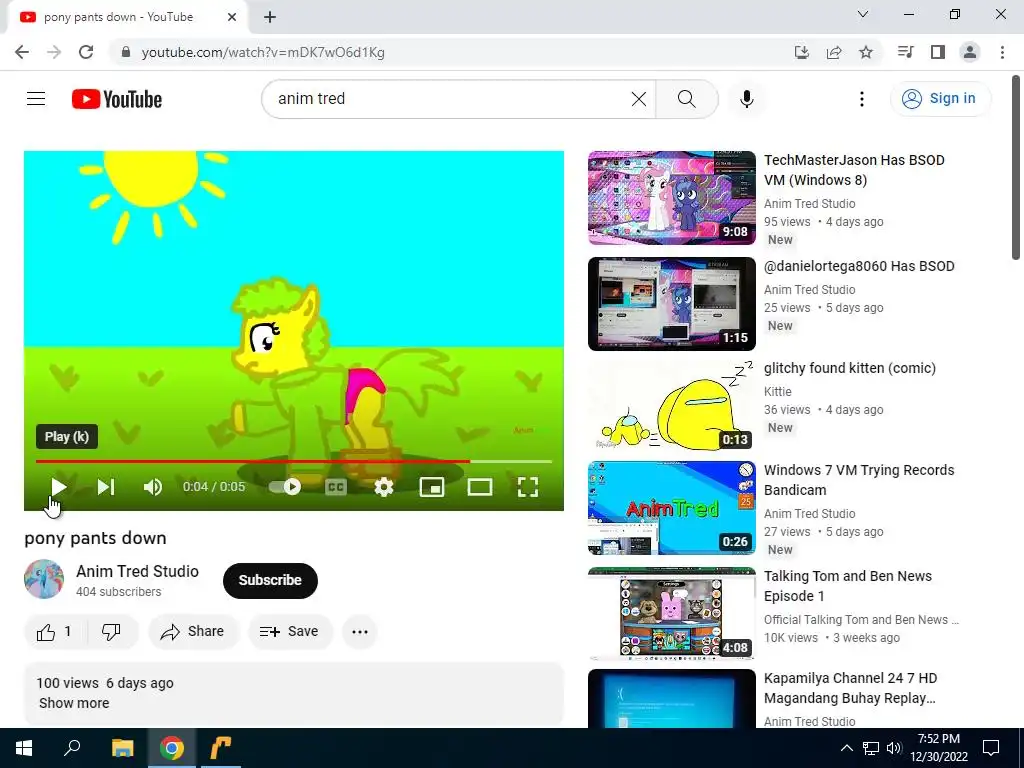Screen dimensions: 1024x768
Task: Open taskbar volume control
Action: point(894,748)
